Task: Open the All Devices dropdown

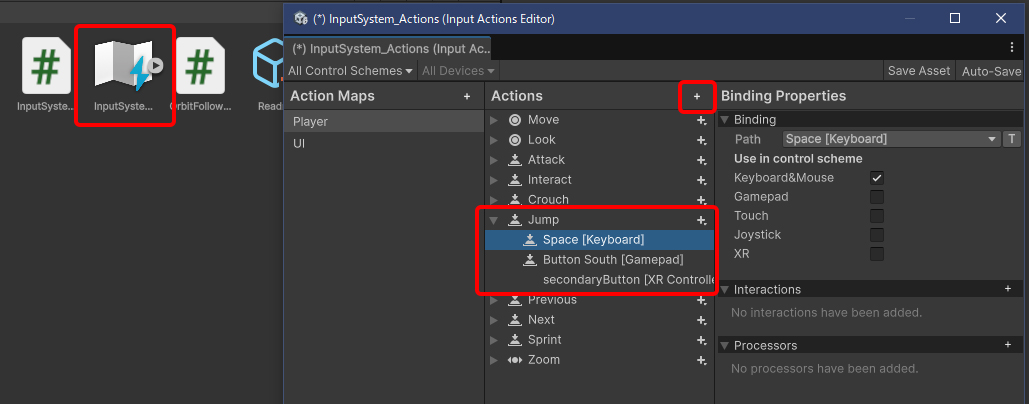Action: 458,71
